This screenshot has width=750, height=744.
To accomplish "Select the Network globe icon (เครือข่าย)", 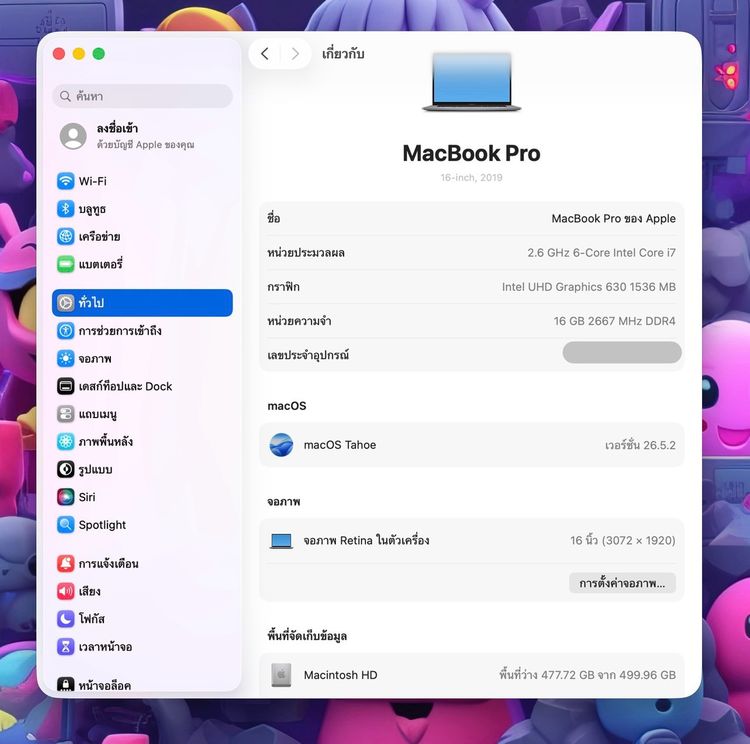I will (66, 236).
